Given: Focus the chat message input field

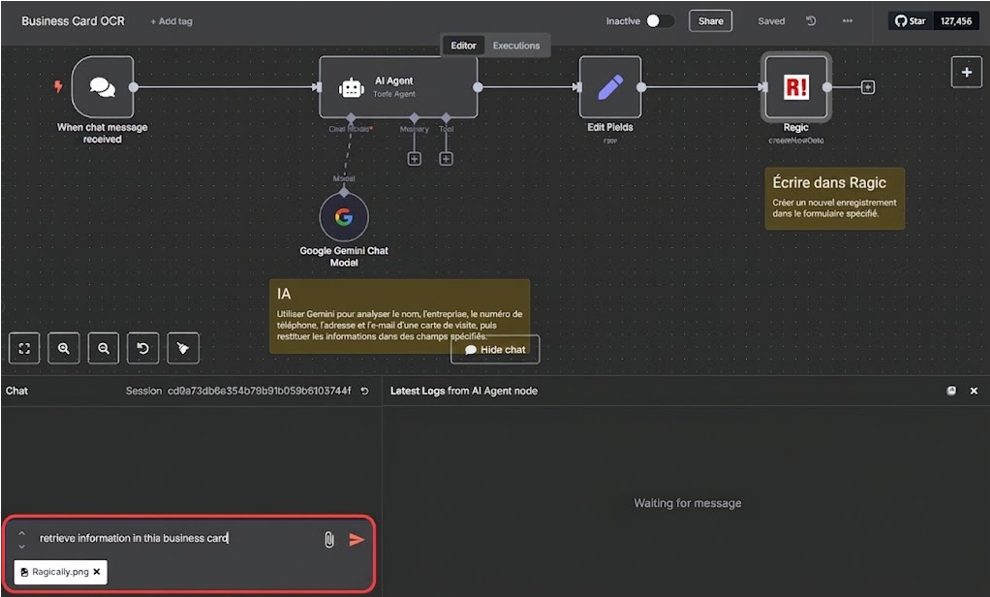Looking at the screenshot, I should (x=177, y=538).
